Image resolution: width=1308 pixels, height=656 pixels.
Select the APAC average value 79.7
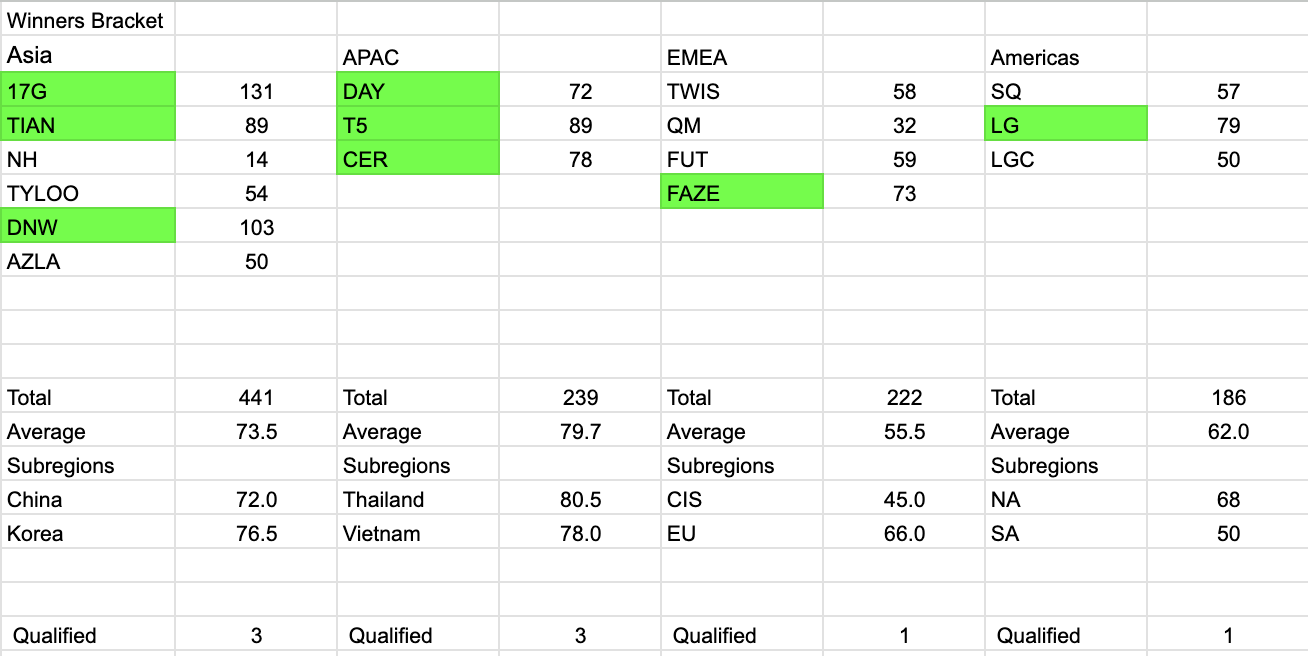coord(580,432)
